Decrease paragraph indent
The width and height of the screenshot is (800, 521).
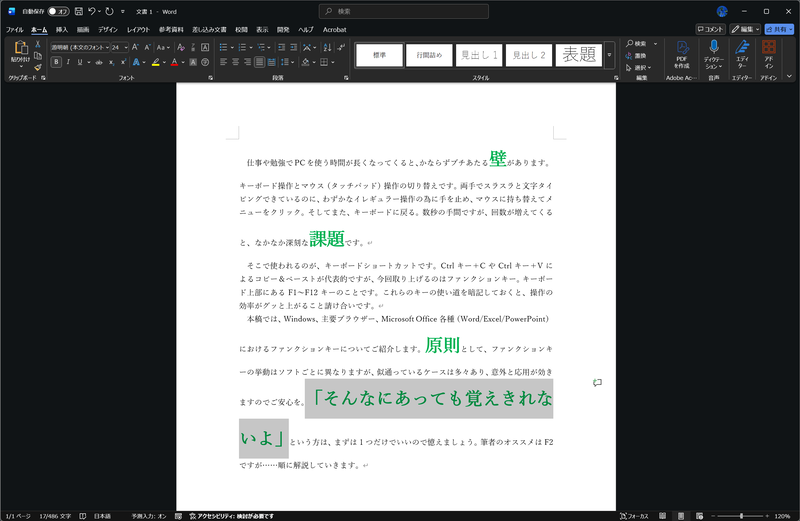coord(281,47)
